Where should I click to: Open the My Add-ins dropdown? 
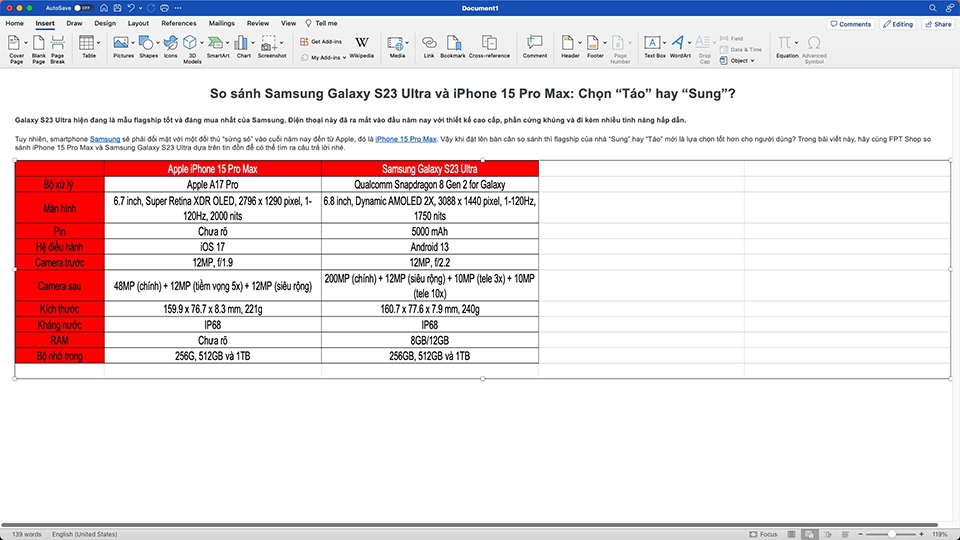click(x=323, y=58)
